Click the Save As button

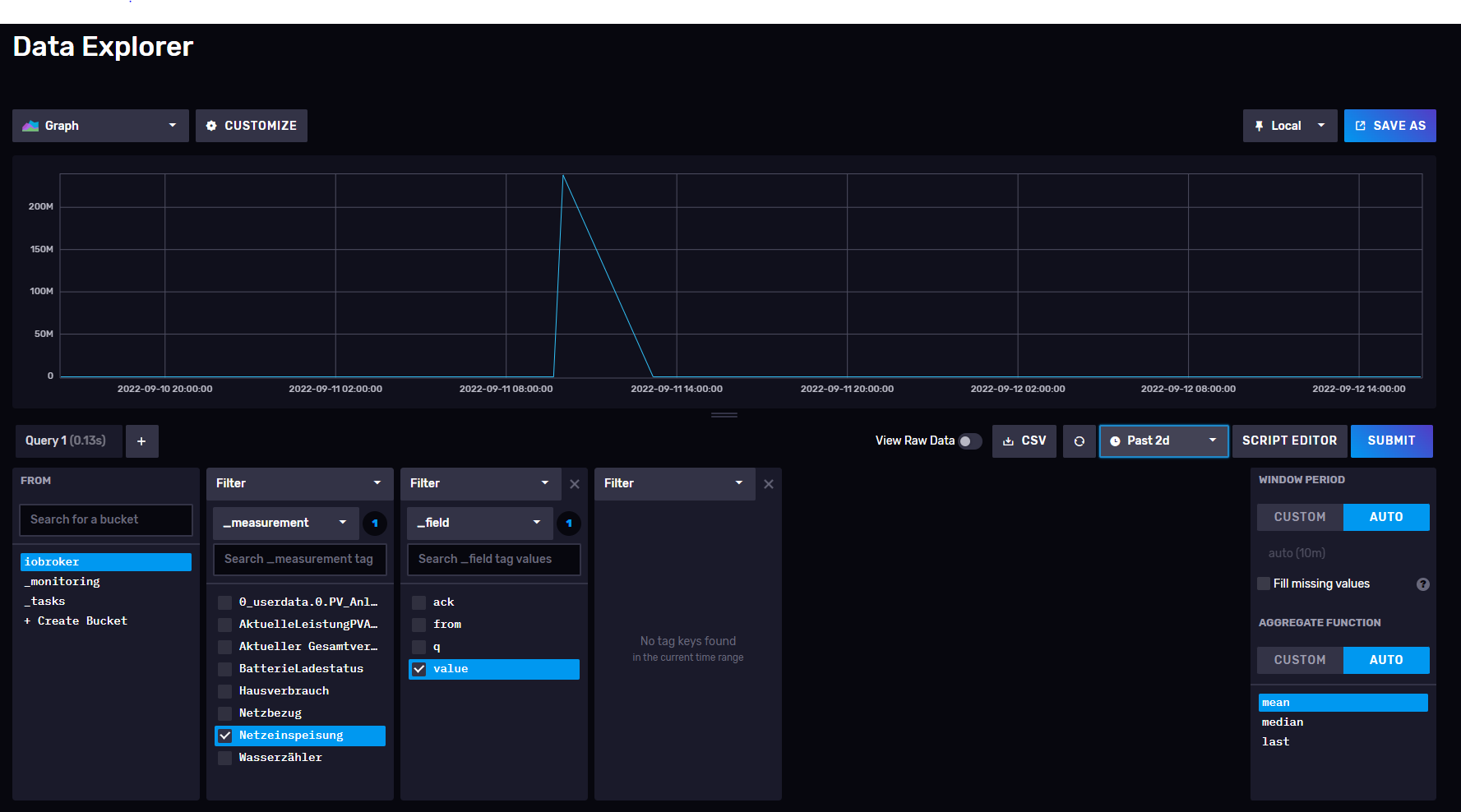[x=1390, y=126]
